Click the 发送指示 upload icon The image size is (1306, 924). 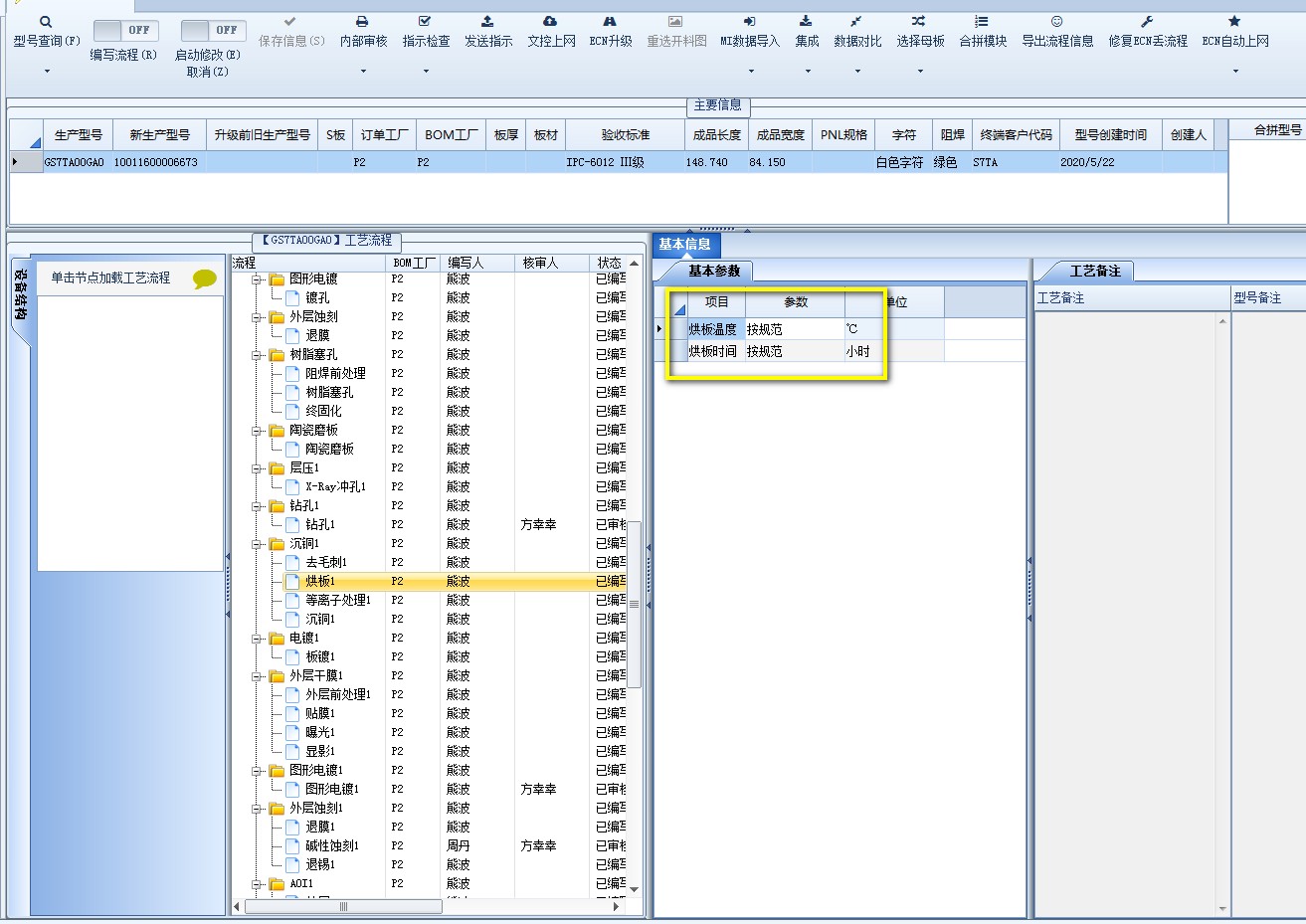click(x=487, y=21)
